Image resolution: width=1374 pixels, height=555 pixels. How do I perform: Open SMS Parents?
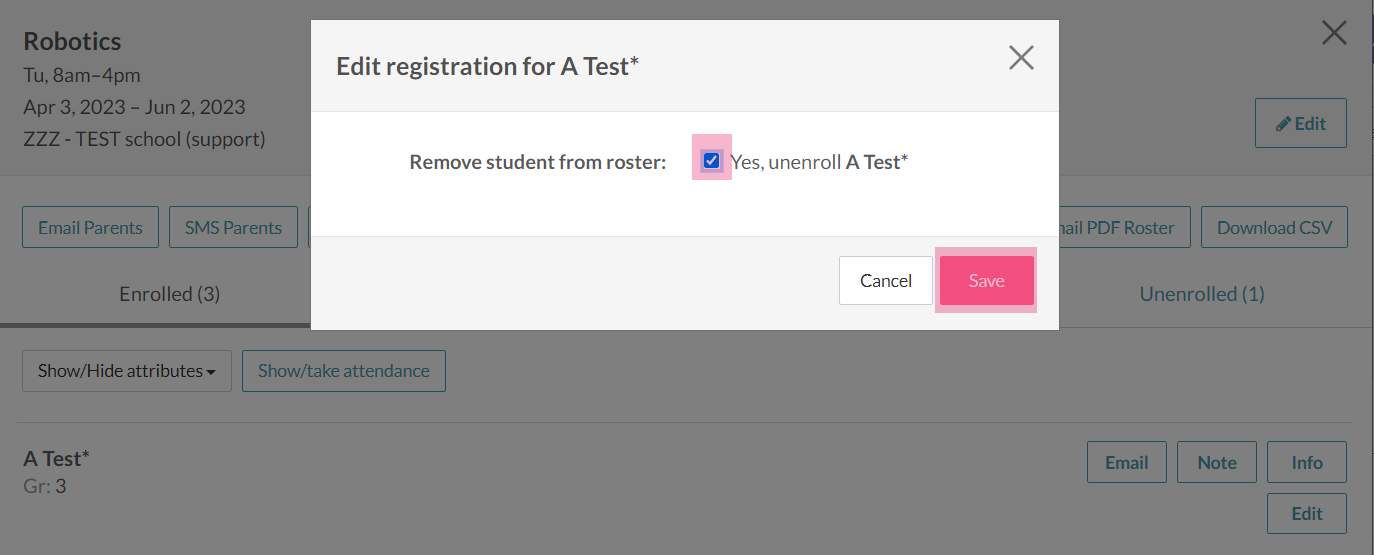pyautogui.click(x=233, y=228)
